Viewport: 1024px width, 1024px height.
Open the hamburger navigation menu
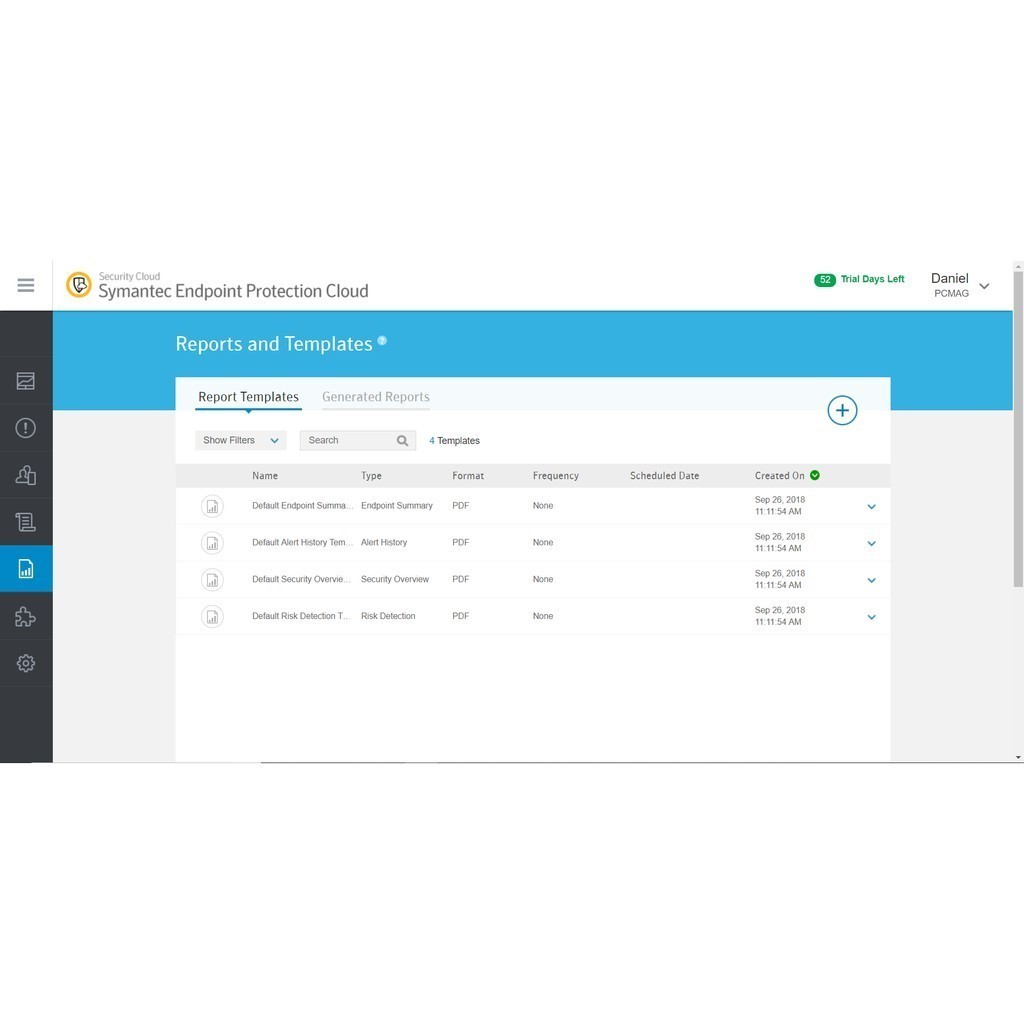tap(26, 286)
